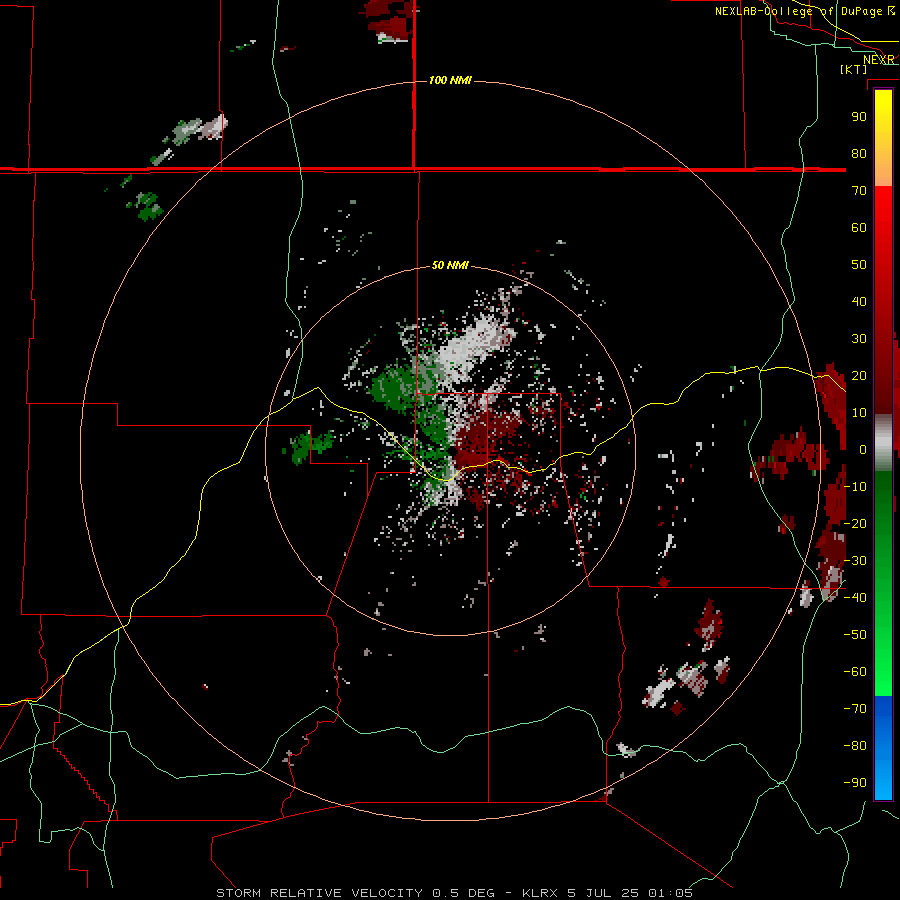Viewport: 900px width, 900px height.
Task: Click the 5 JUL 25 01:05 timestamp
Action: (x=630, y=893)
